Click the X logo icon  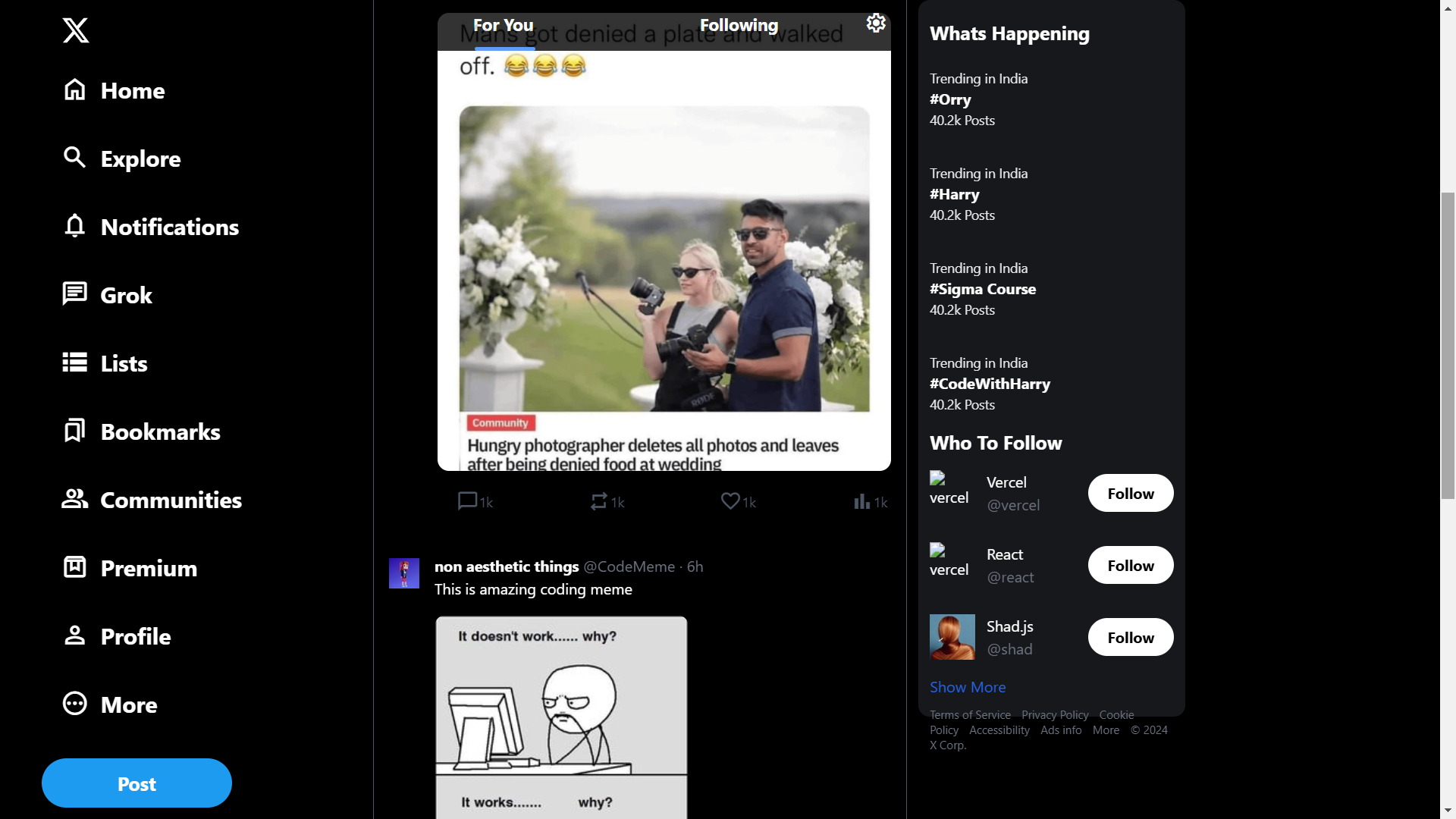click(76, 30)
